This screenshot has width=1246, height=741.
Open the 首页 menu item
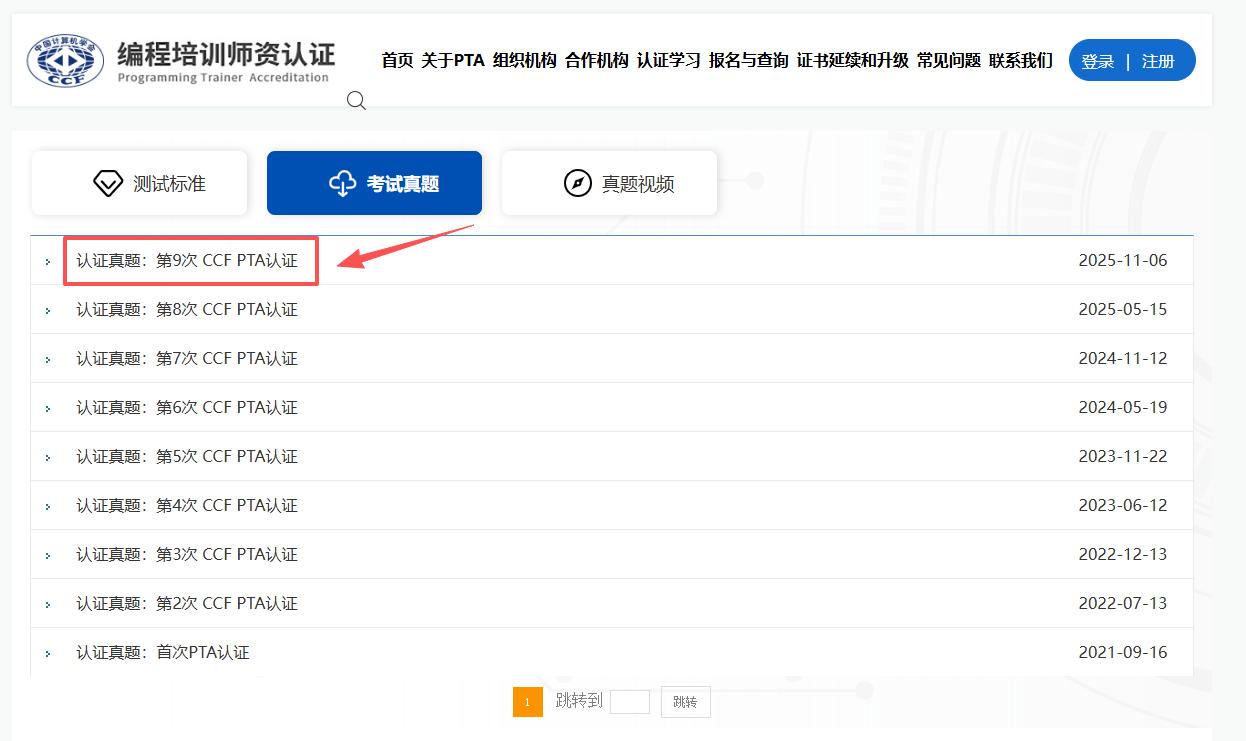[397, 61]
